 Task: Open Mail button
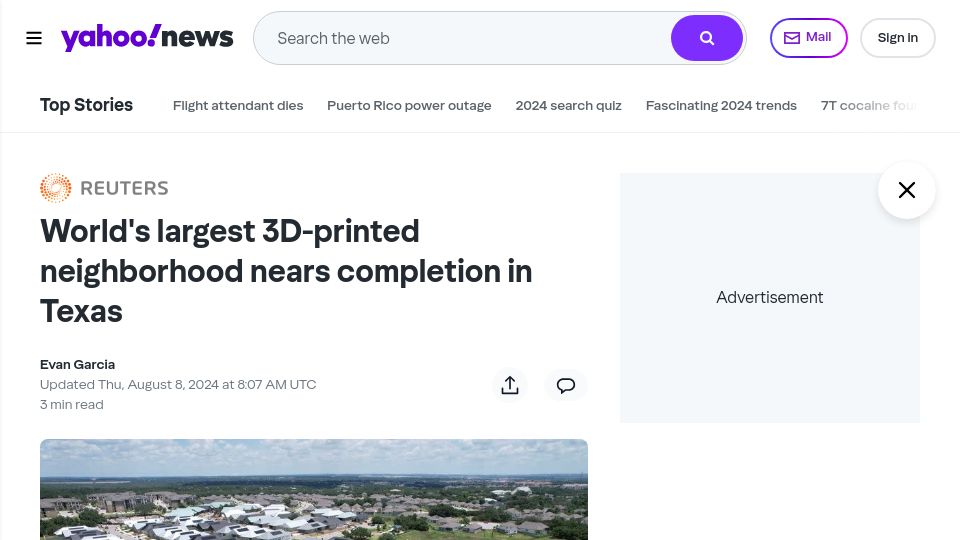[808, 38]
